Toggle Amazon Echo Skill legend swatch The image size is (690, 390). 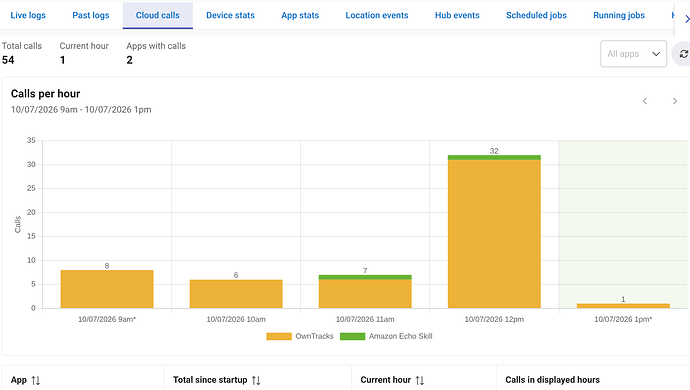[x=352, y=336]
